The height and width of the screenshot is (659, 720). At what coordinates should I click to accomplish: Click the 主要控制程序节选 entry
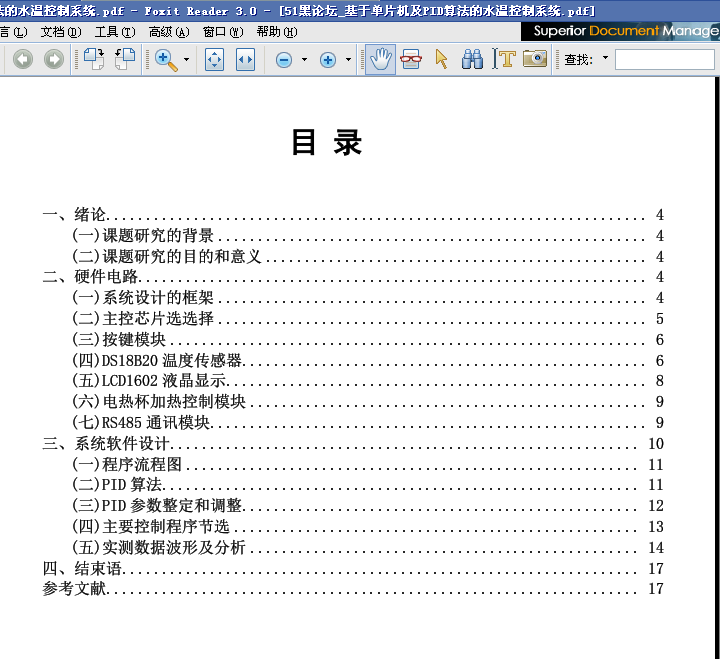pyautogui.click(x=368, y=526)
